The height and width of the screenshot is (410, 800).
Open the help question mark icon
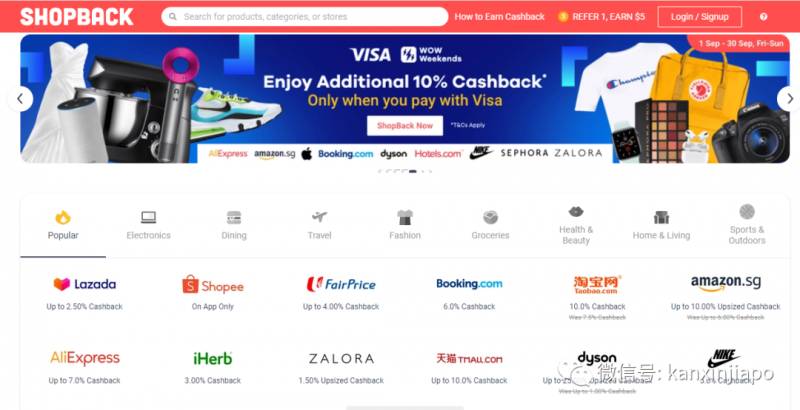[763, 17]
